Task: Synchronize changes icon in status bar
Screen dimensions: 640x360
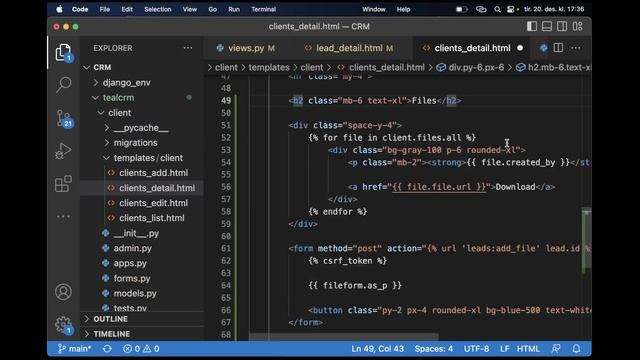Action: click(107, 349)
